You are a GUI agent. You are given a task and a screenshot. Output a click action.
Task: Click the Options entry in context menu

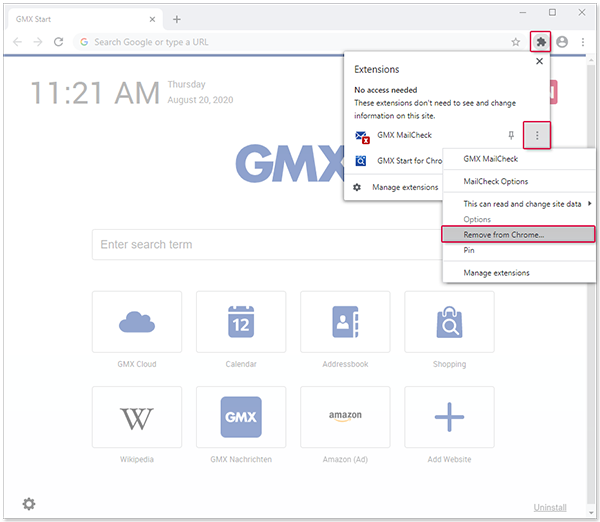(518, 219)
